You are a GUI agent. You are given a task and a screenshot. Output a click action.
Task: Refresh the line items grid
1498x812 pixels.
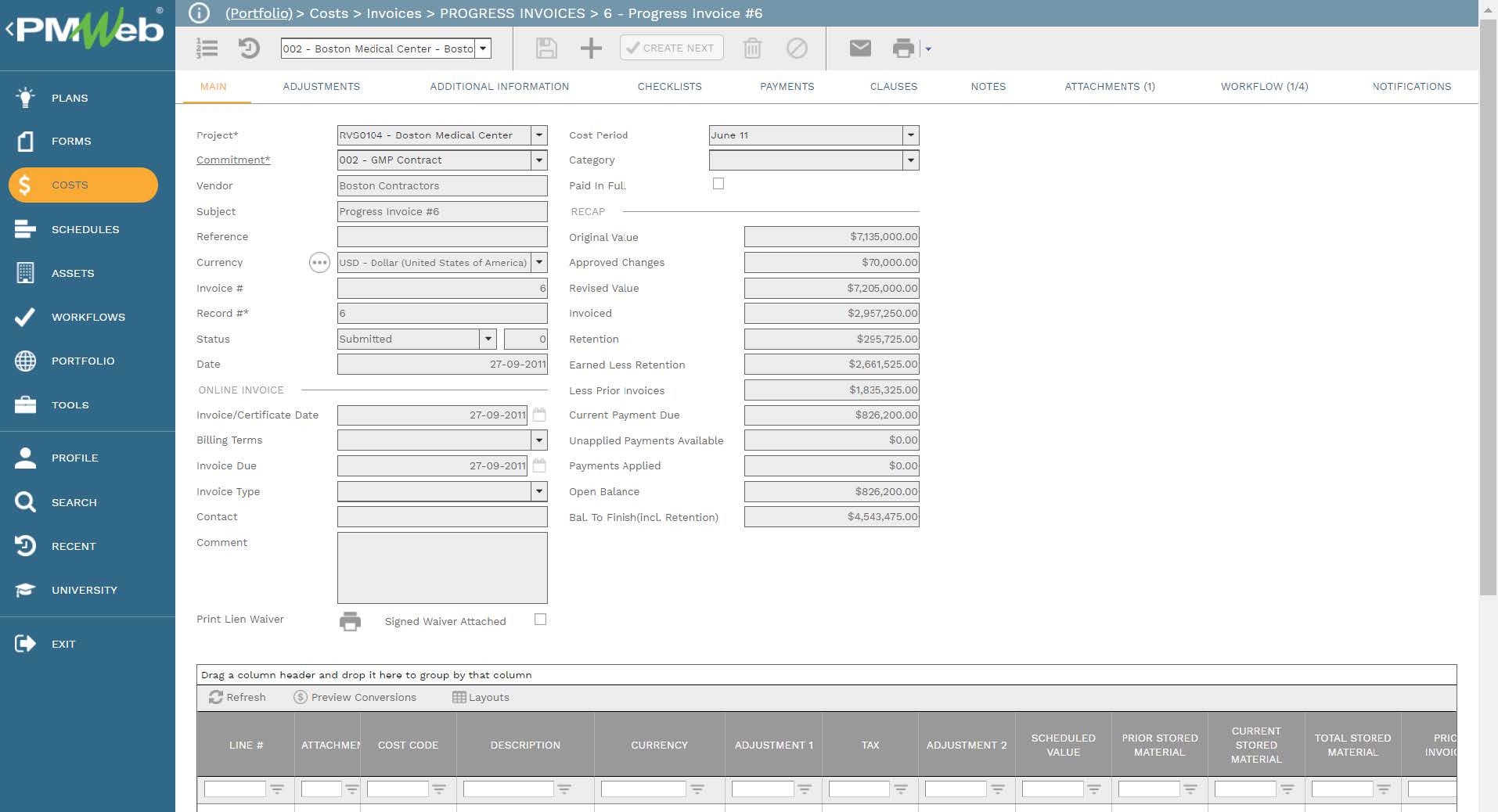237,697
